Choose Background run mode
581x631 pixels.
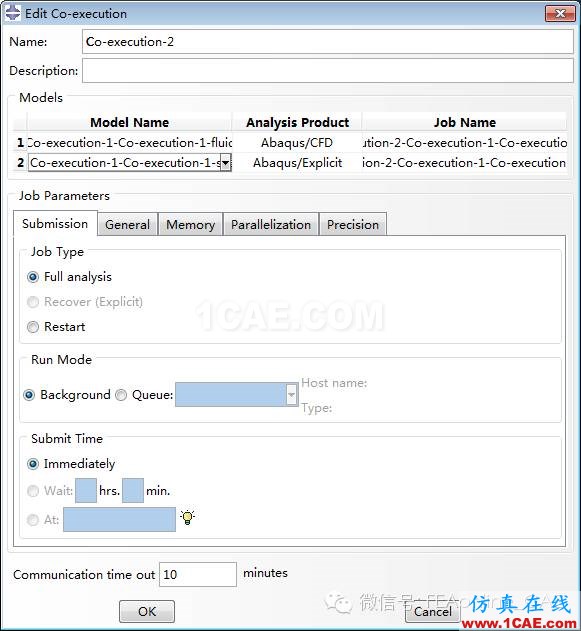(29, 395)
